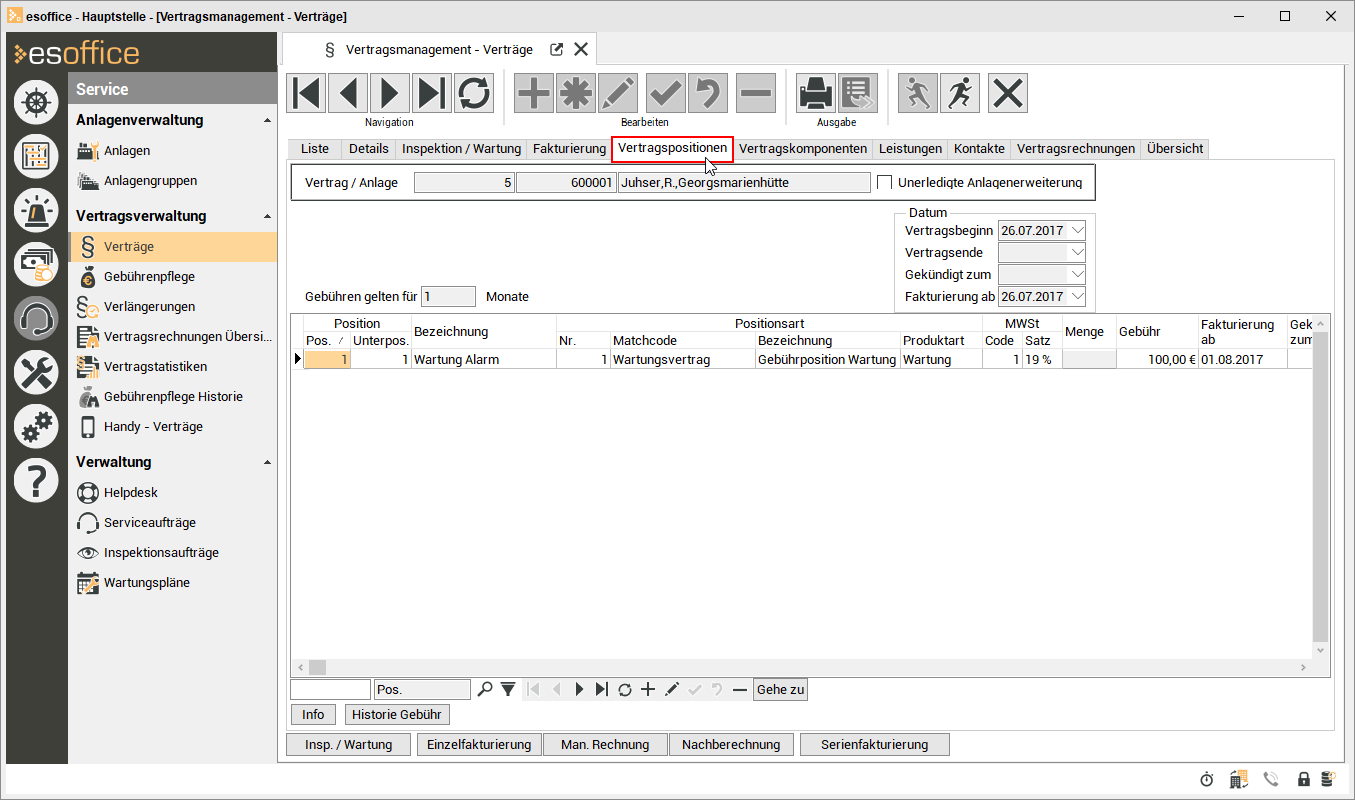Jump to last record in Navigation toolbar
The height and width of the screenshot is (800, 1355).
(x=432, y=93)
